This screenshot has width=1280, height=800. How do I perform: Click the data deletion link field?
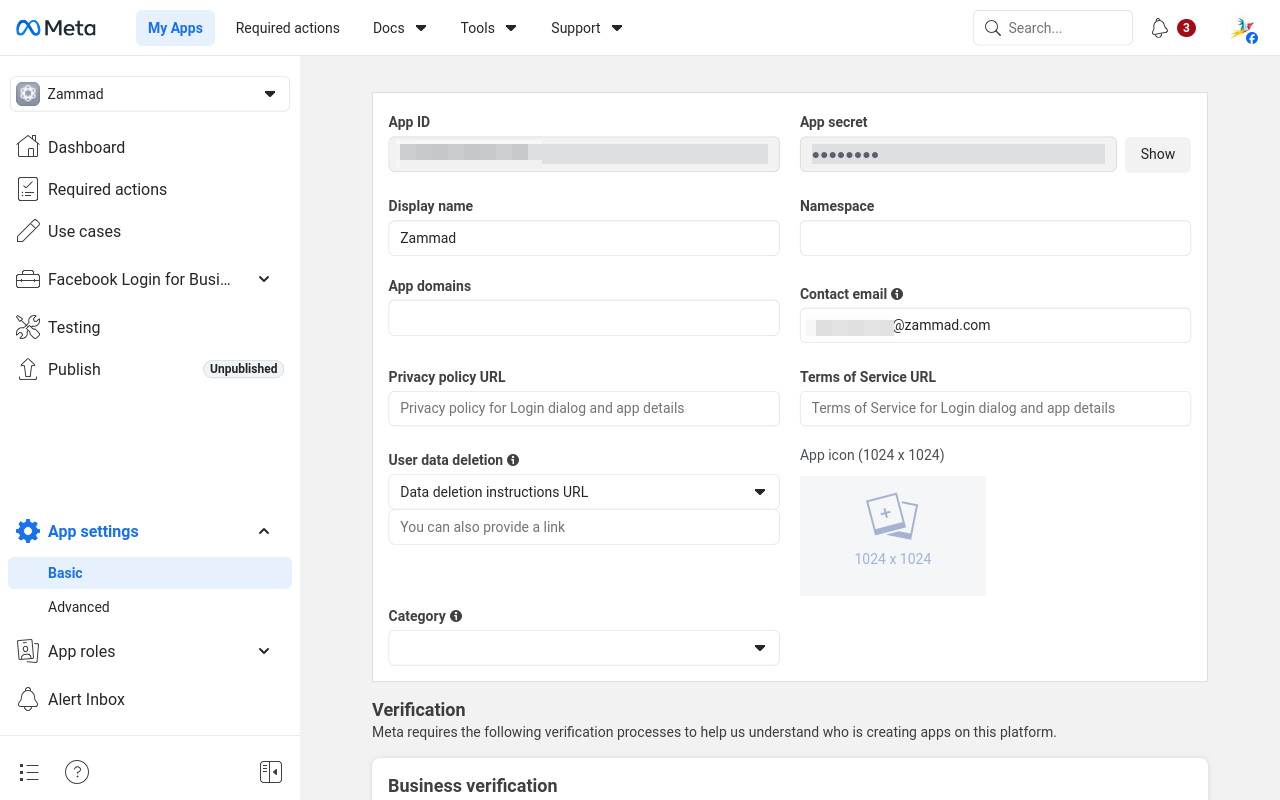point(584,527)
